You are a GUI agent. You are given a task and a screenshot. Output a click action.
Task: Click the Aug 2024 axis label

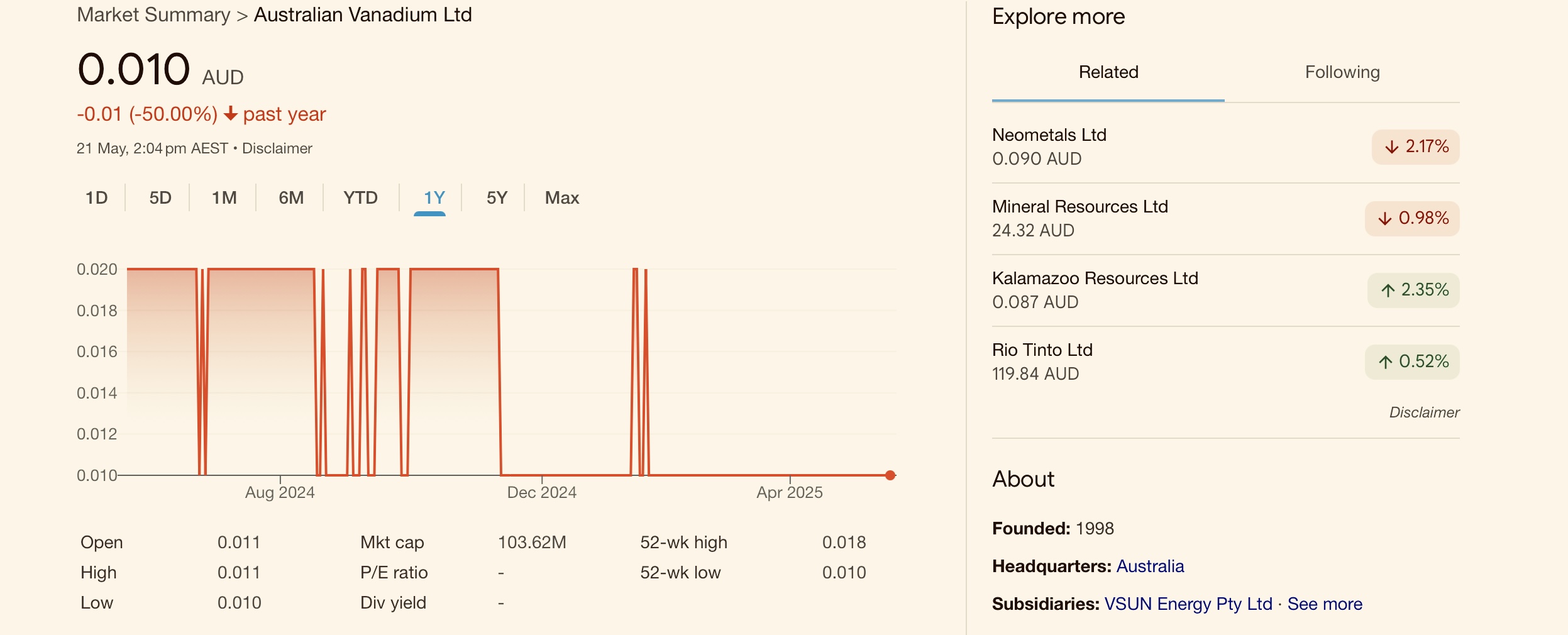[280, 492]
